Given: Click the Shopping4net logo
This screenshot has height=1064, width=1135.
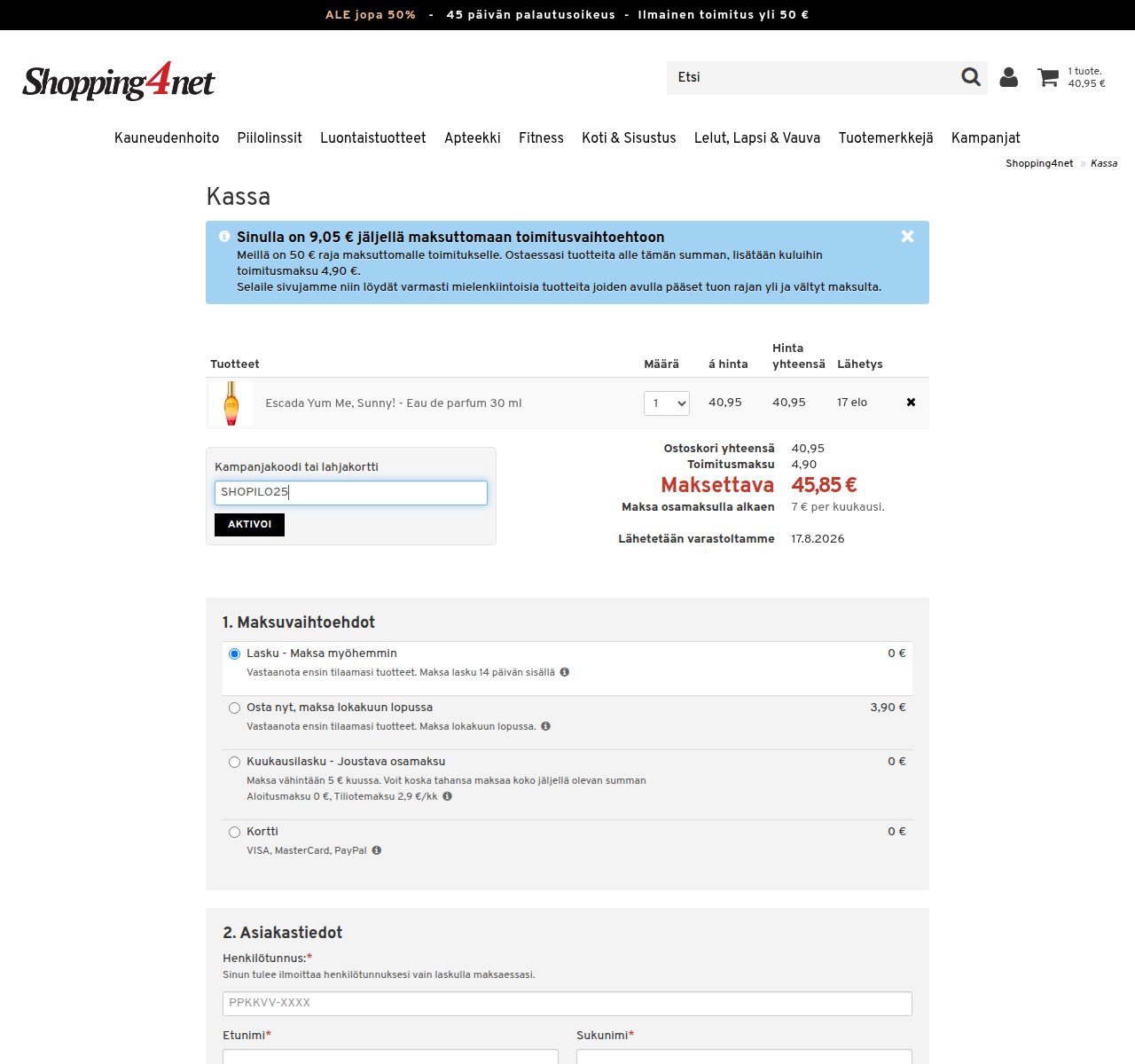Looking at the screenshot, I should coord(119,81).
